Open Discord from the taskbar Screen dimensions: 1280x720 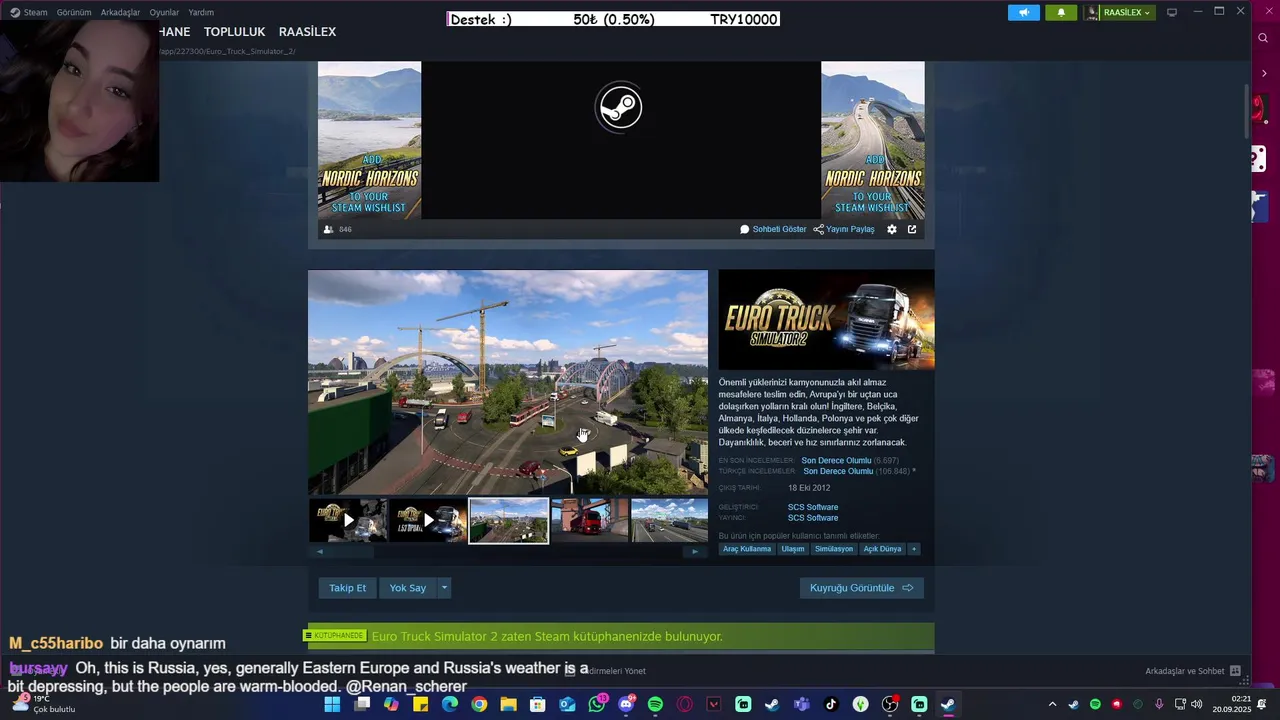click(626, 705)
